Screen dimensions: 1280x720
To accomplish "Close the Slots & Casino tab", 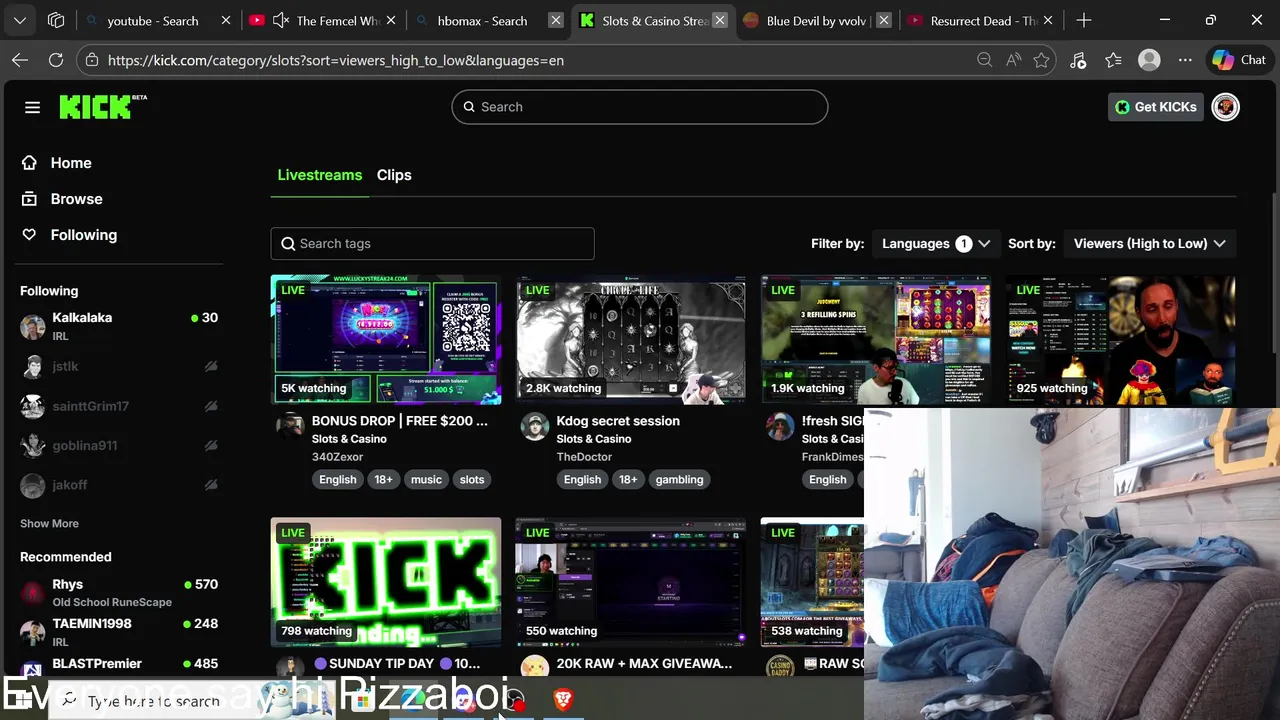I will (x=719, y=20).
